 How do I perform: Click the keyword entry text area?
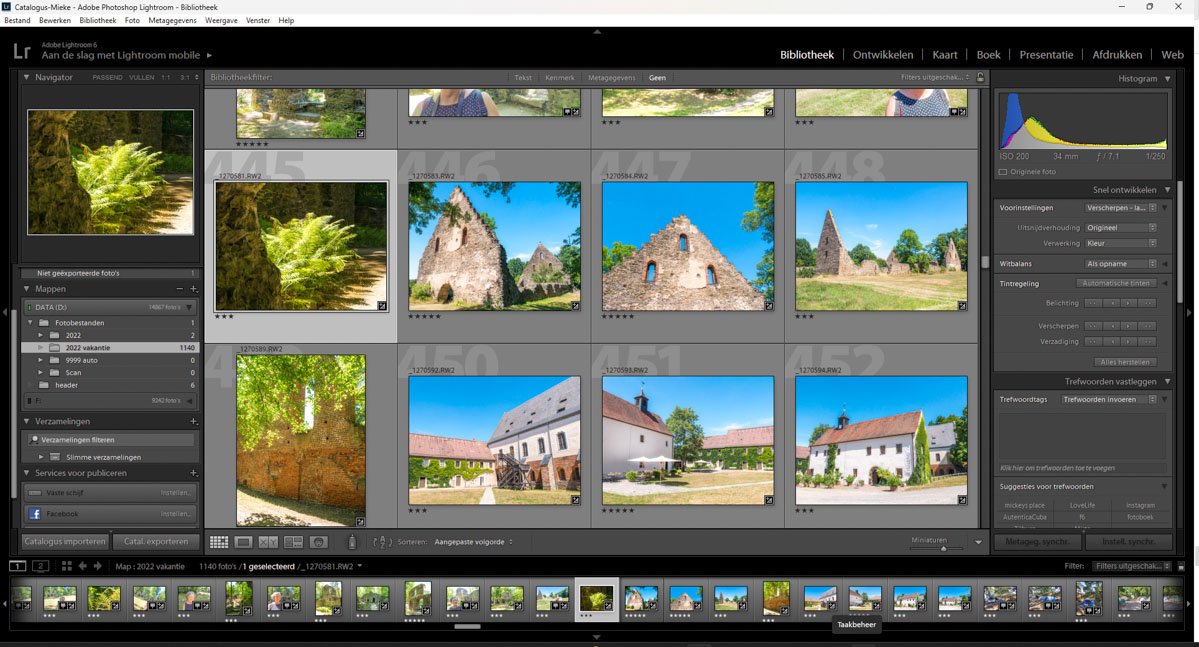click(x=1084, y=438)
